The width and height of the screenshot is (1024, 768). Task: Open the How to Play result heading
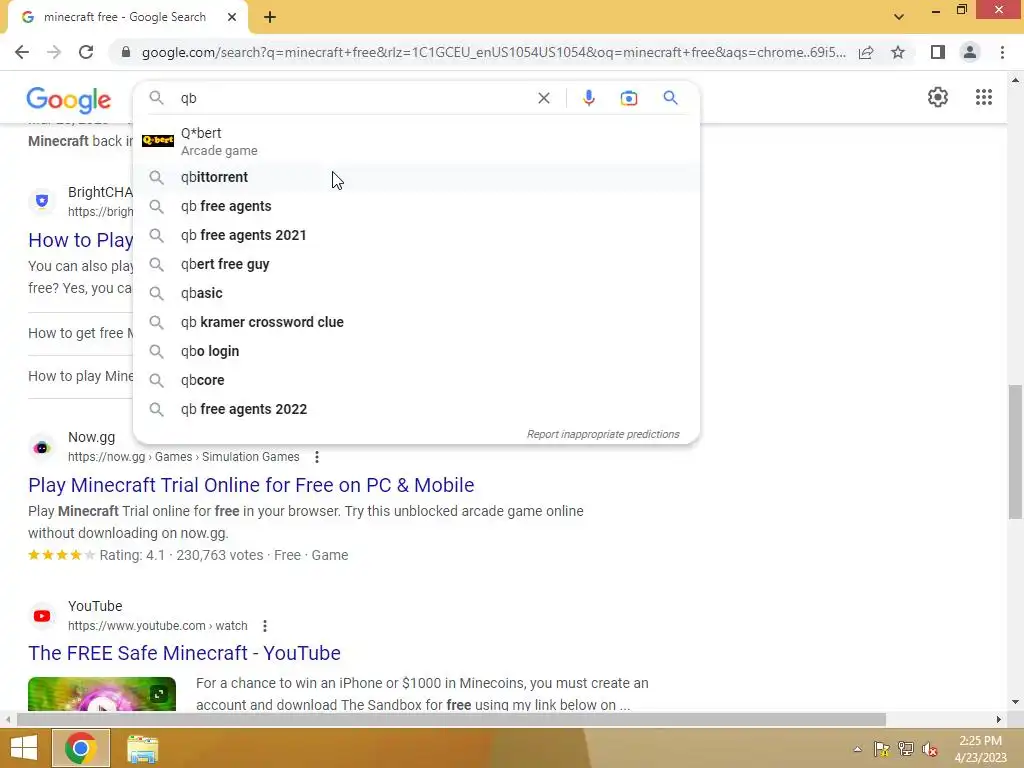click(80, 240)
